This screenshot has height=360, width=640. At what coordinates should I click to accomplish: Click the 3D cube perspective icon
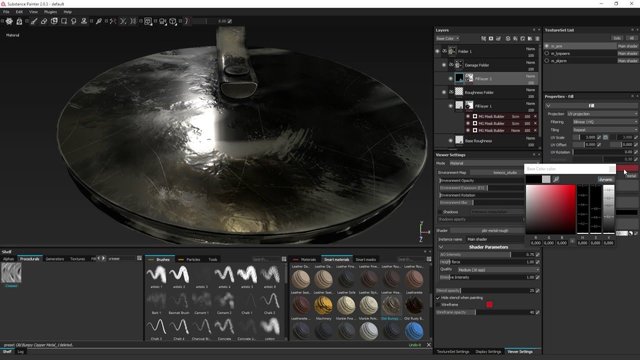tap(173, 21)
